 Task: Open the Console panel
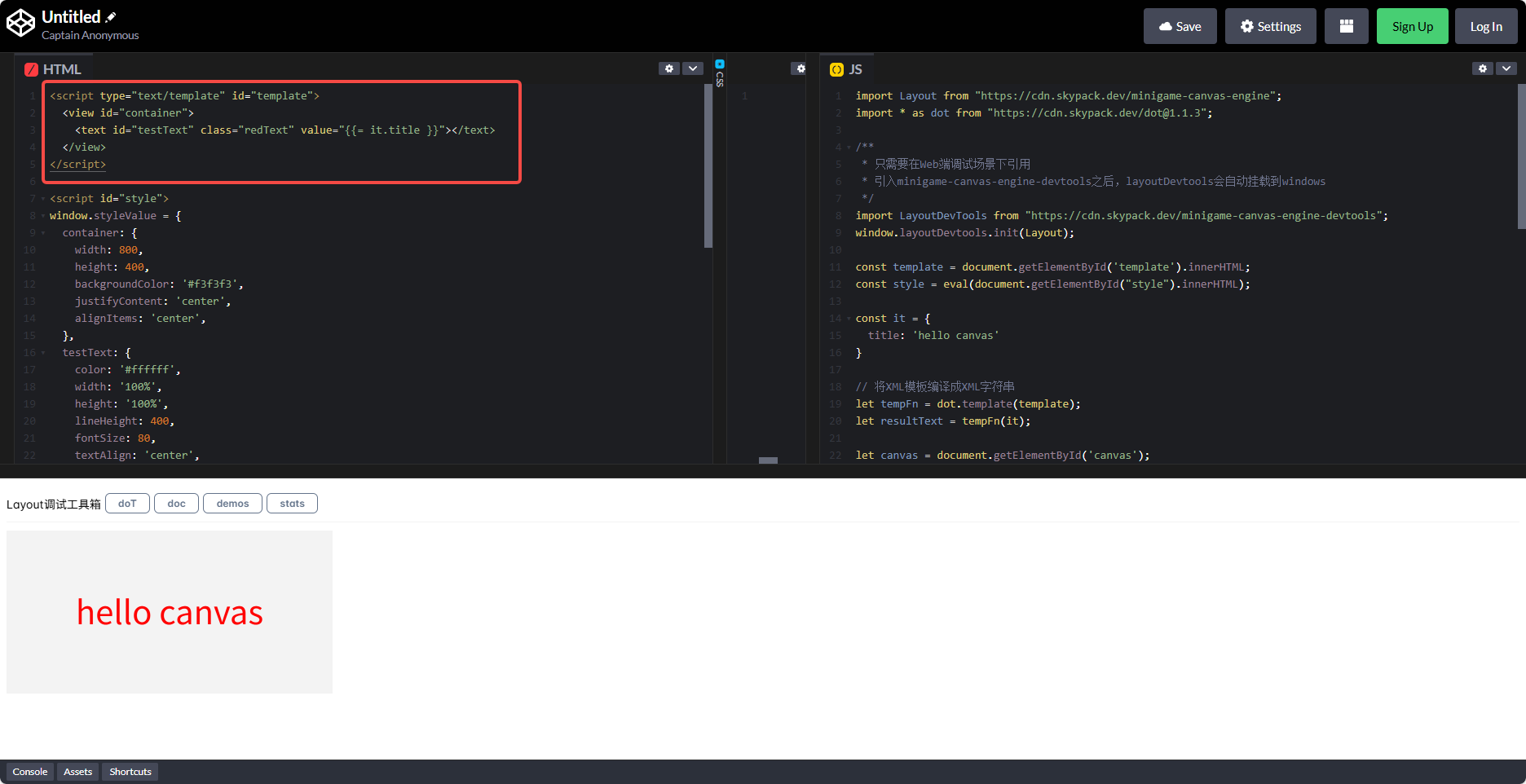(30, 772)
